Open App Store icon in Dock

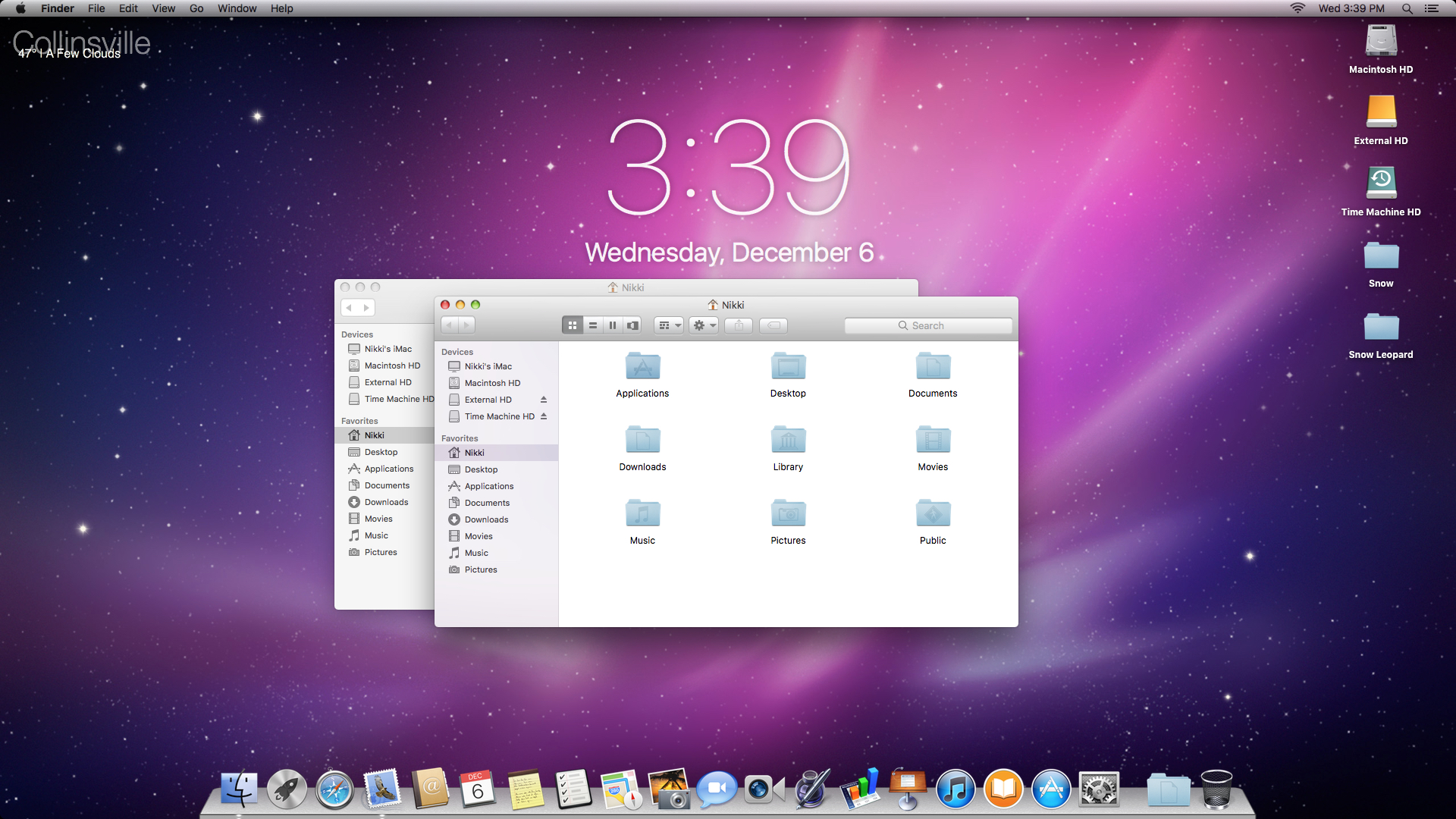tap(1051, 789)
